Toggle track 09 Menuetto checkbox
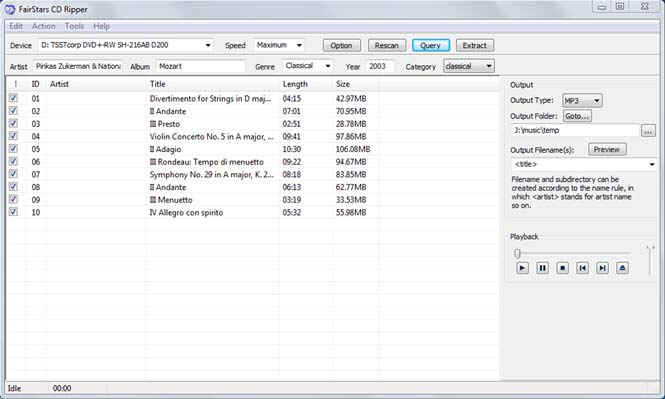 [13, 199]
